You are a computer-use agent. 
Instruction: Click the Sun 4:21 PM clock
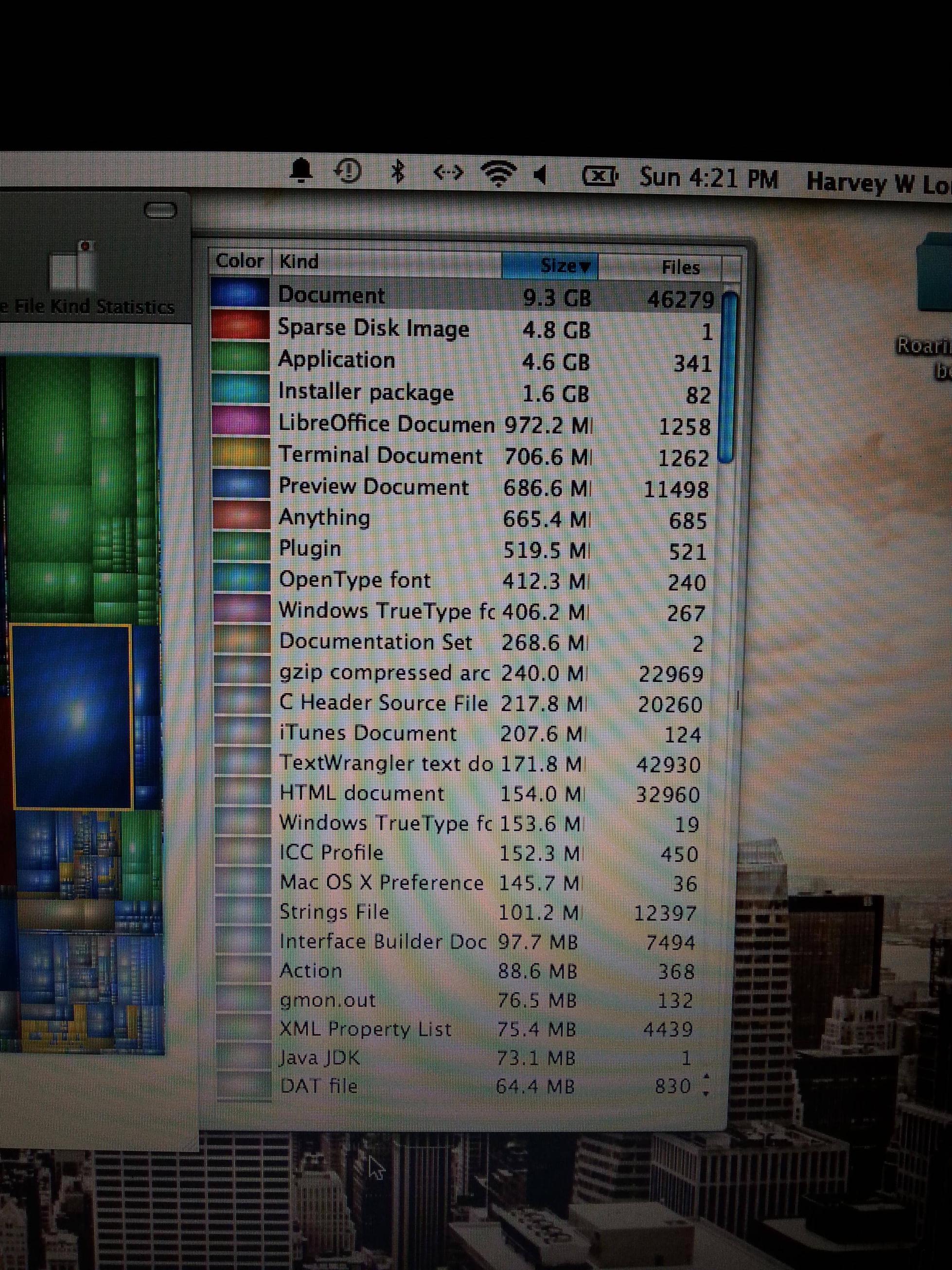click(x=709, y=179)
